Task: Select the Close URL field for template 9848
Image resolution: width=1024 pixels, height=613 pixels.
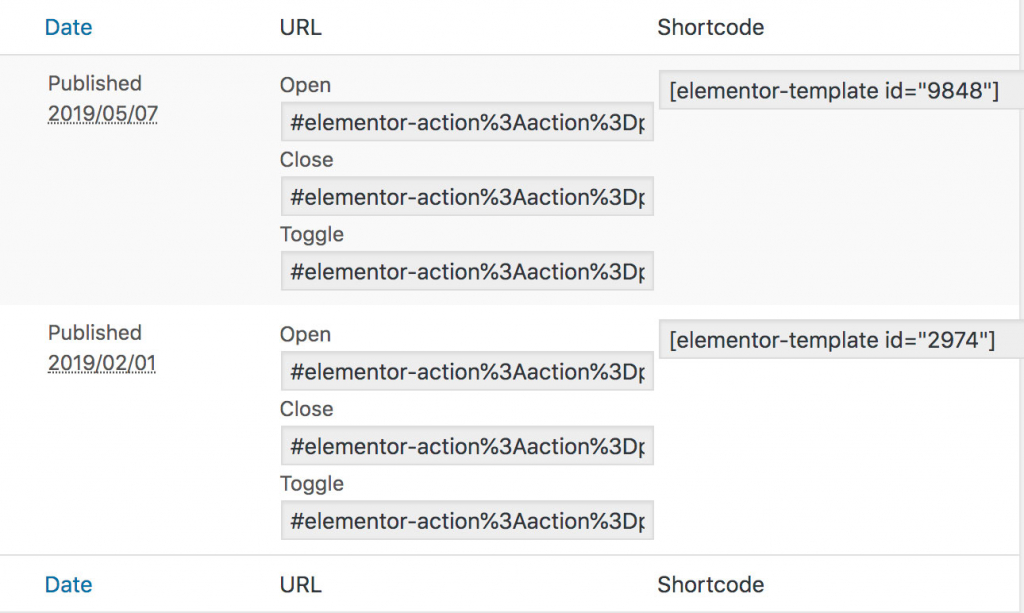Action: click(467, 196)
